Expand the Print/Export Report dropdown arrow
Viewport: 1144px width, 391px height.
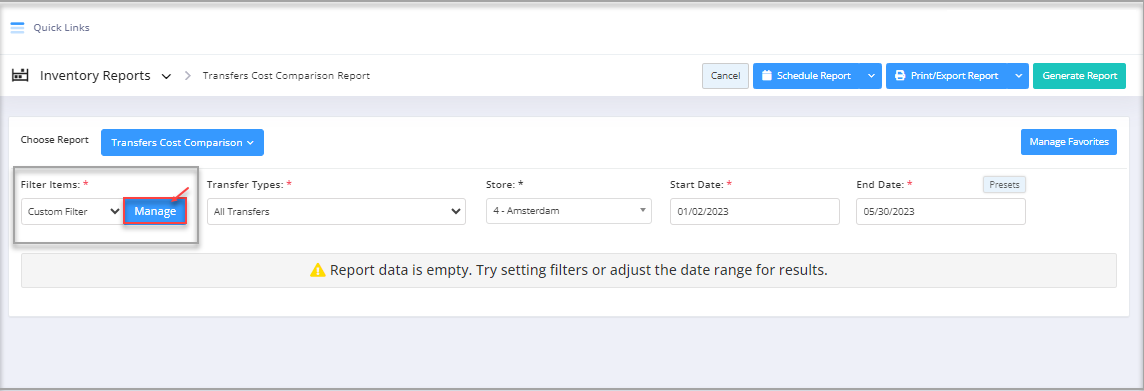tap(1019, 76)
